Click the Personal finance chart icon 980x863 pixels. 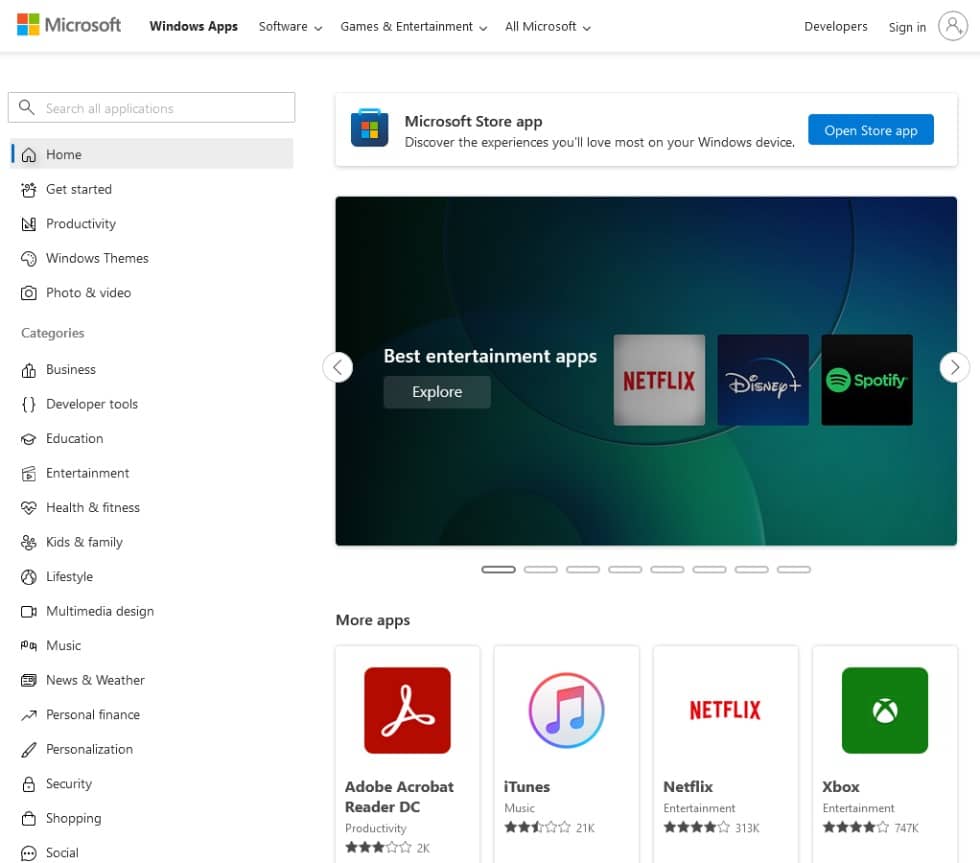[x=29, y=715]
